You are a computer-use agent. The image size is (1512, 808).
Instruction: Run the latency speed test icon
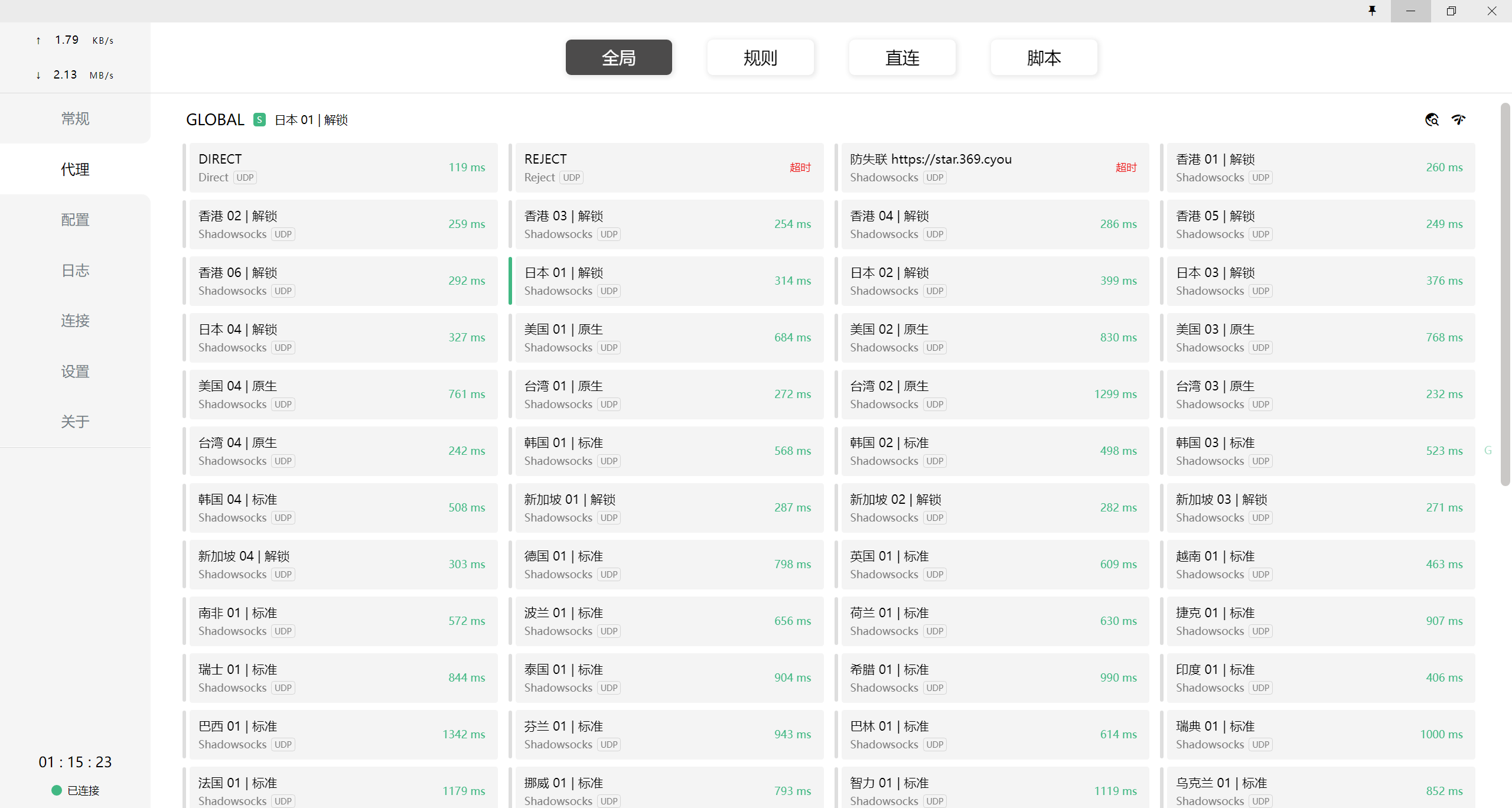[x=1459, y=120]
